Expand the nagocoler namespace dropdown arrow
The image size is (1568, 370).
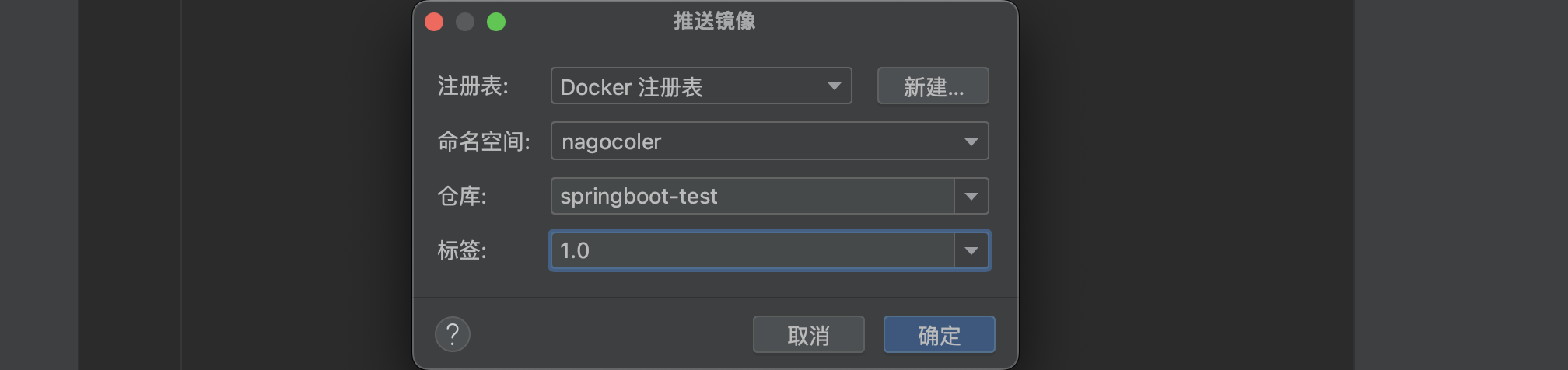click(971, 141)
